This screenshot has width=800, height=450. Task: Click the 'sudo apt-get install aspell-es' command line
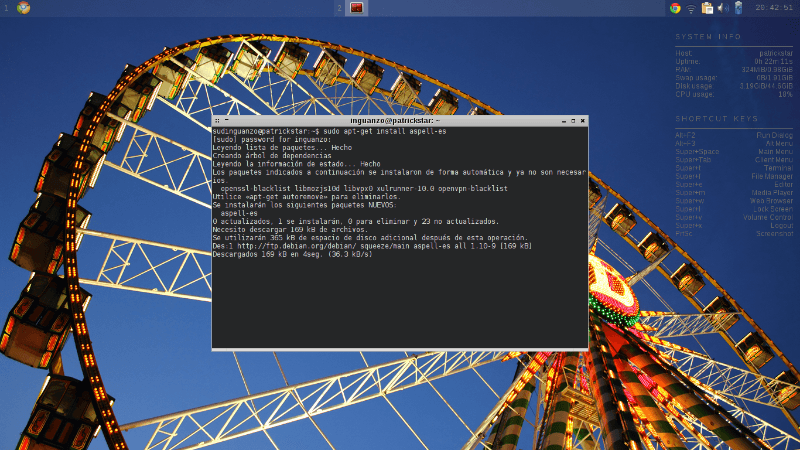[385, 131]
